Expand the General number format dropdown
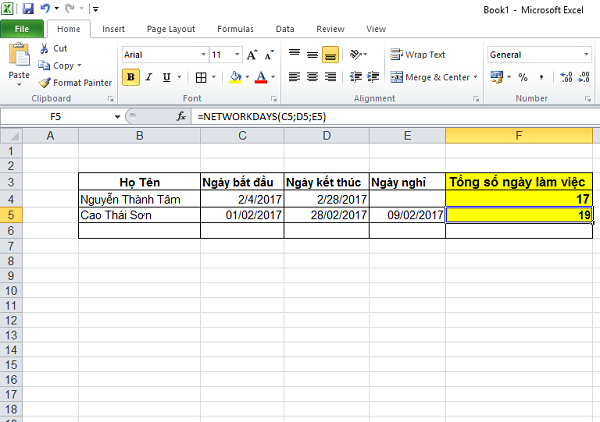Image resolution: width=600 pixels, height=422 pixels. [590, 55]
